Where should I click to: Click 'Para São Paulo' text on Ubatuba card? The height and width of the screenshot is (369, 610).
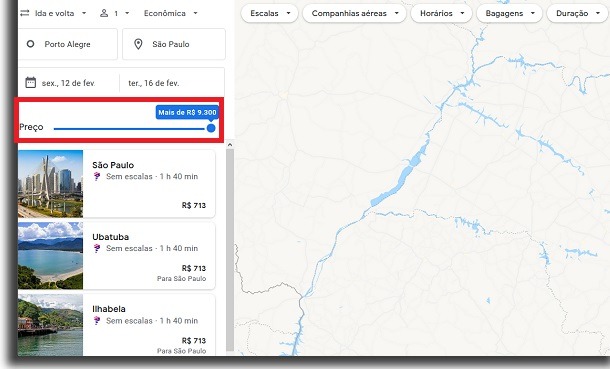(182, 278)
